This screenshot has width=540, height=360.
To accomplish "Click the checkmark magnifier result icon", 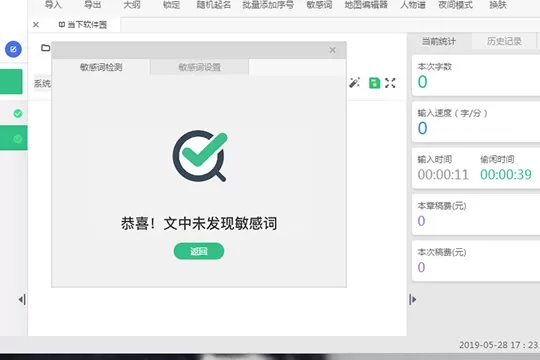I will (x=200, y=156).
